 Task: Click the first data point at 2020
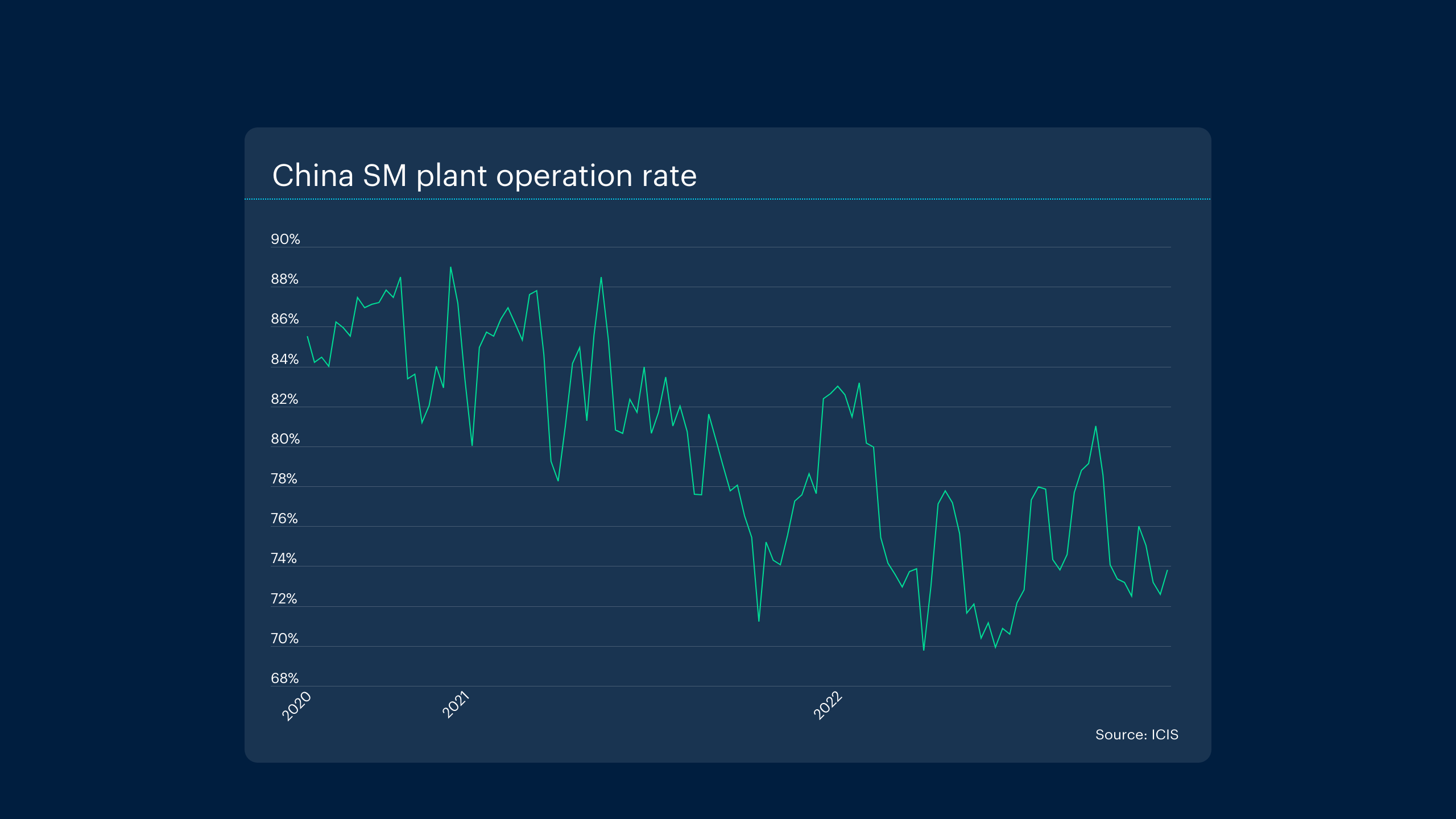pos(308,337)
